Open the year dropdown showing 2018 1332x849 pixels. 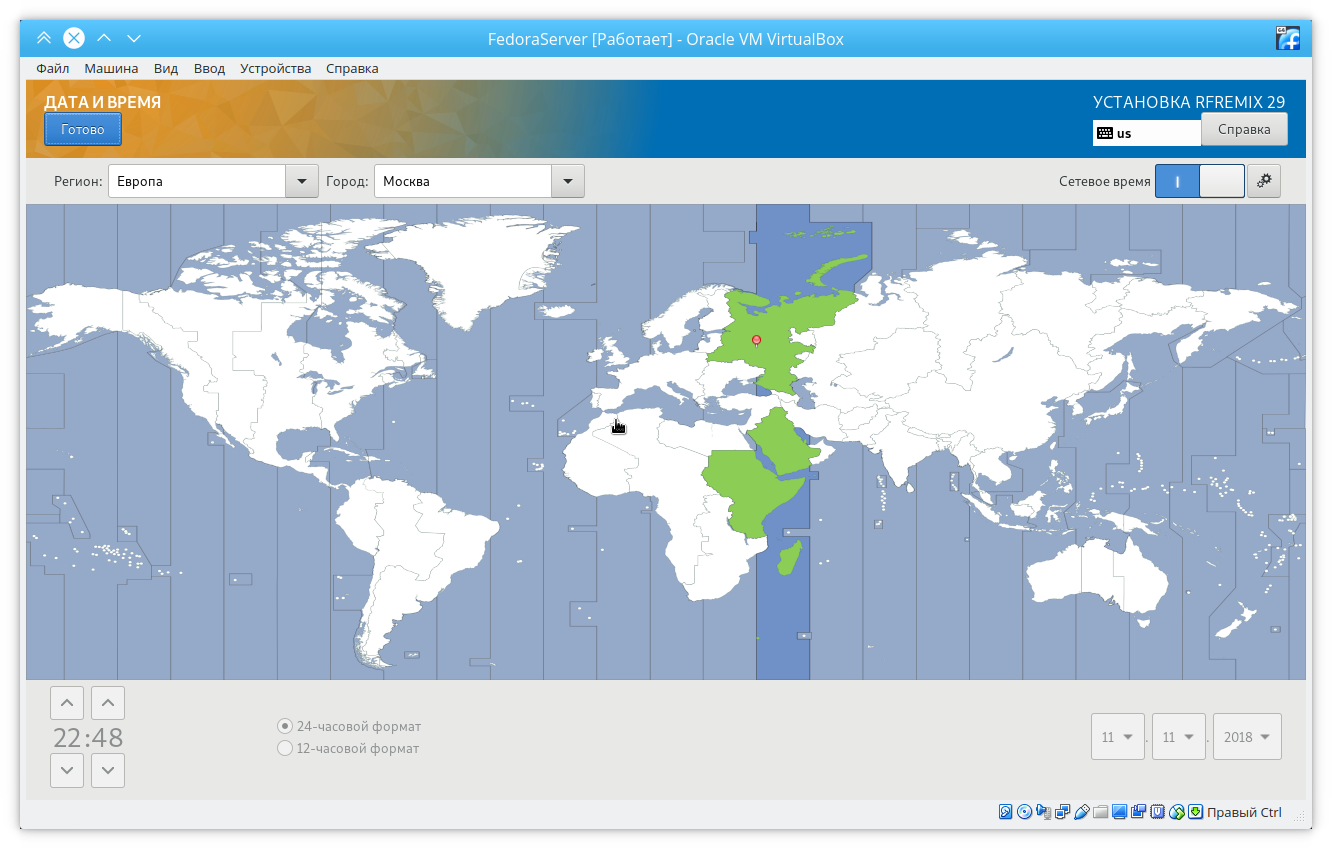(1247, 737)
